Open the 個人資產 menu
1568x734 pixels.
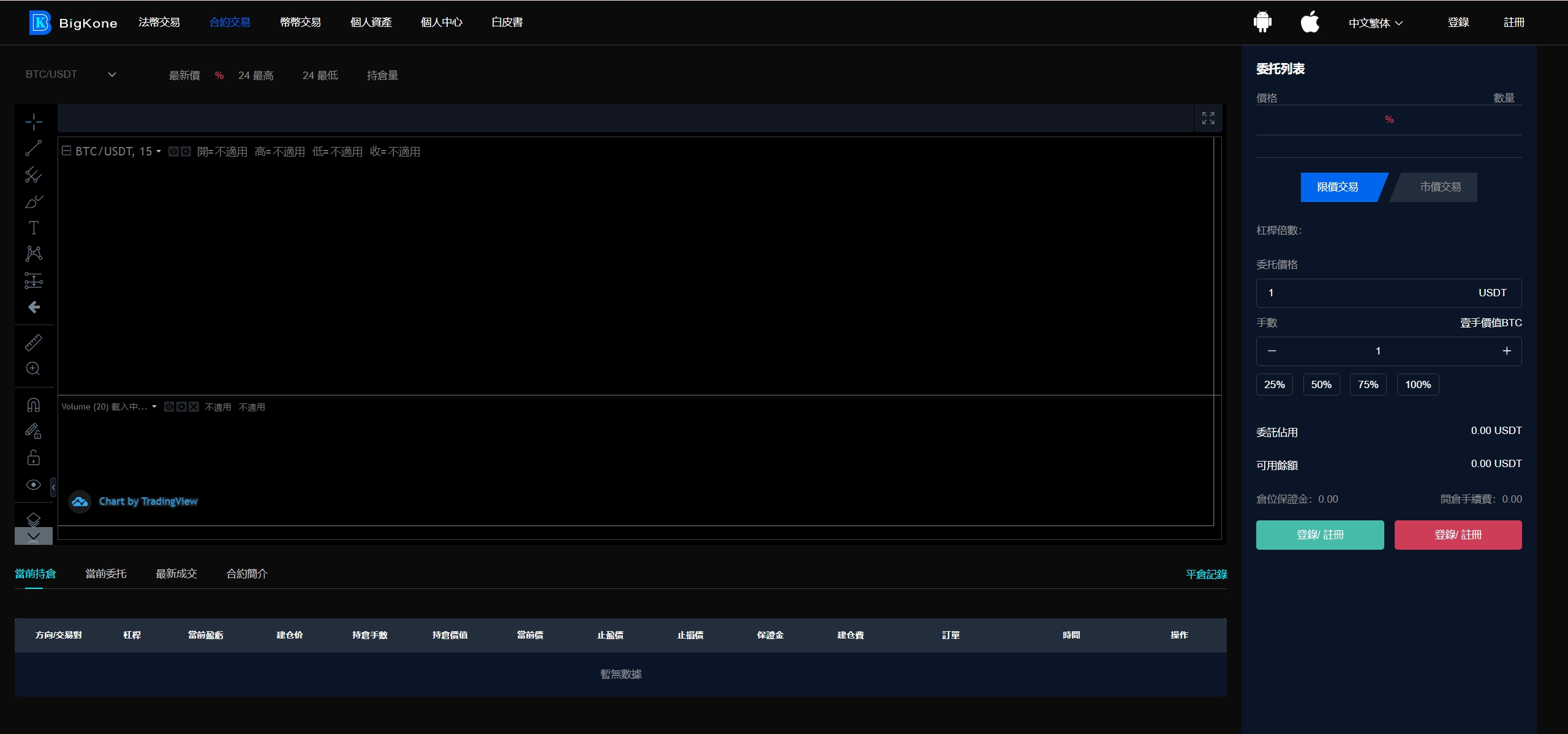371,22
